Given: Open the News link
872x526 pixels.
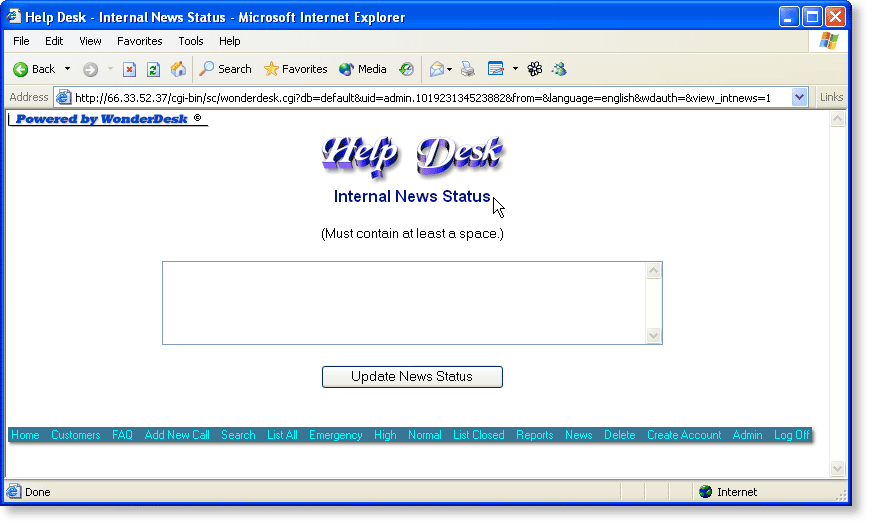Looking at the screenshot, I should point(578,435).
